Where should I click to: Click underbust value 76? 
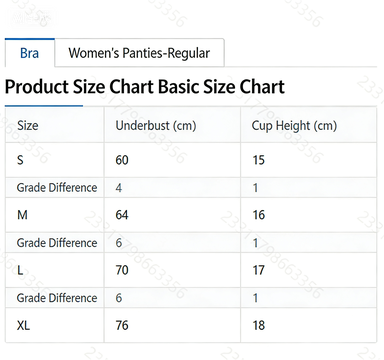point(122,325)
